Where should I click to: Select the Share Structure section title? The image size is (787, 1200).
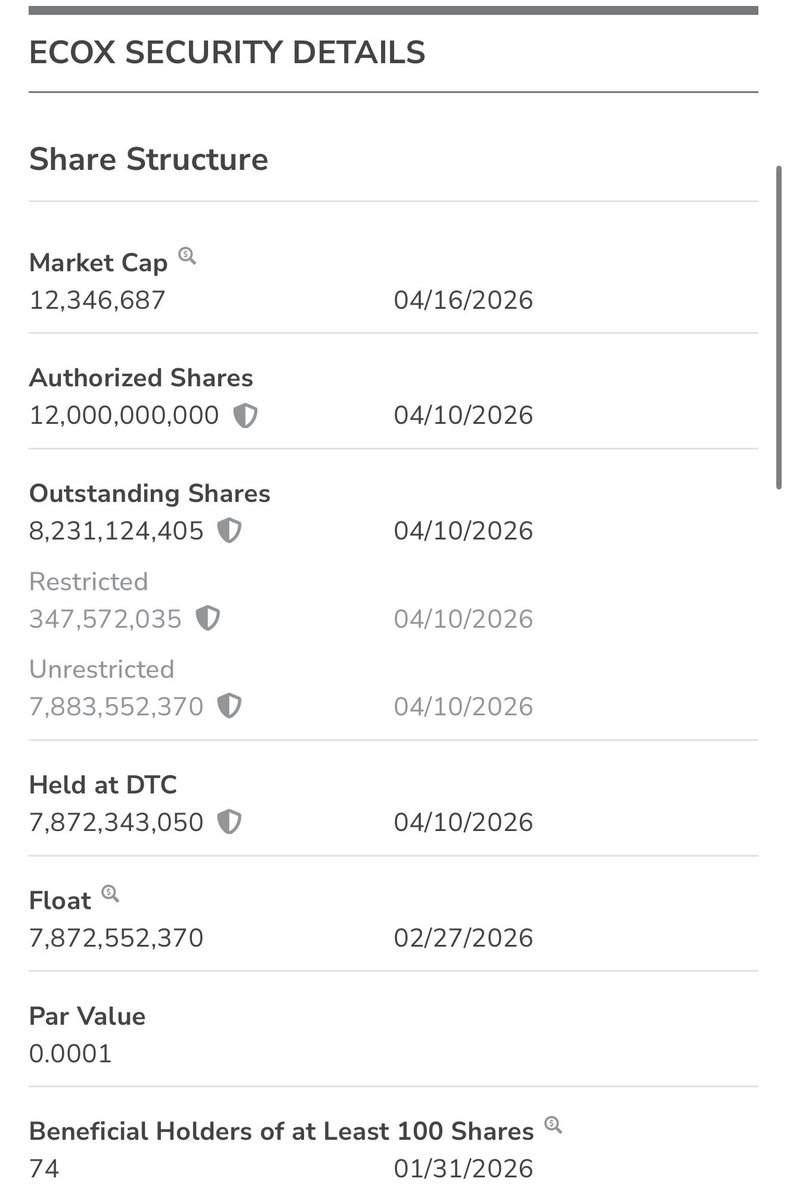[149, 159]
